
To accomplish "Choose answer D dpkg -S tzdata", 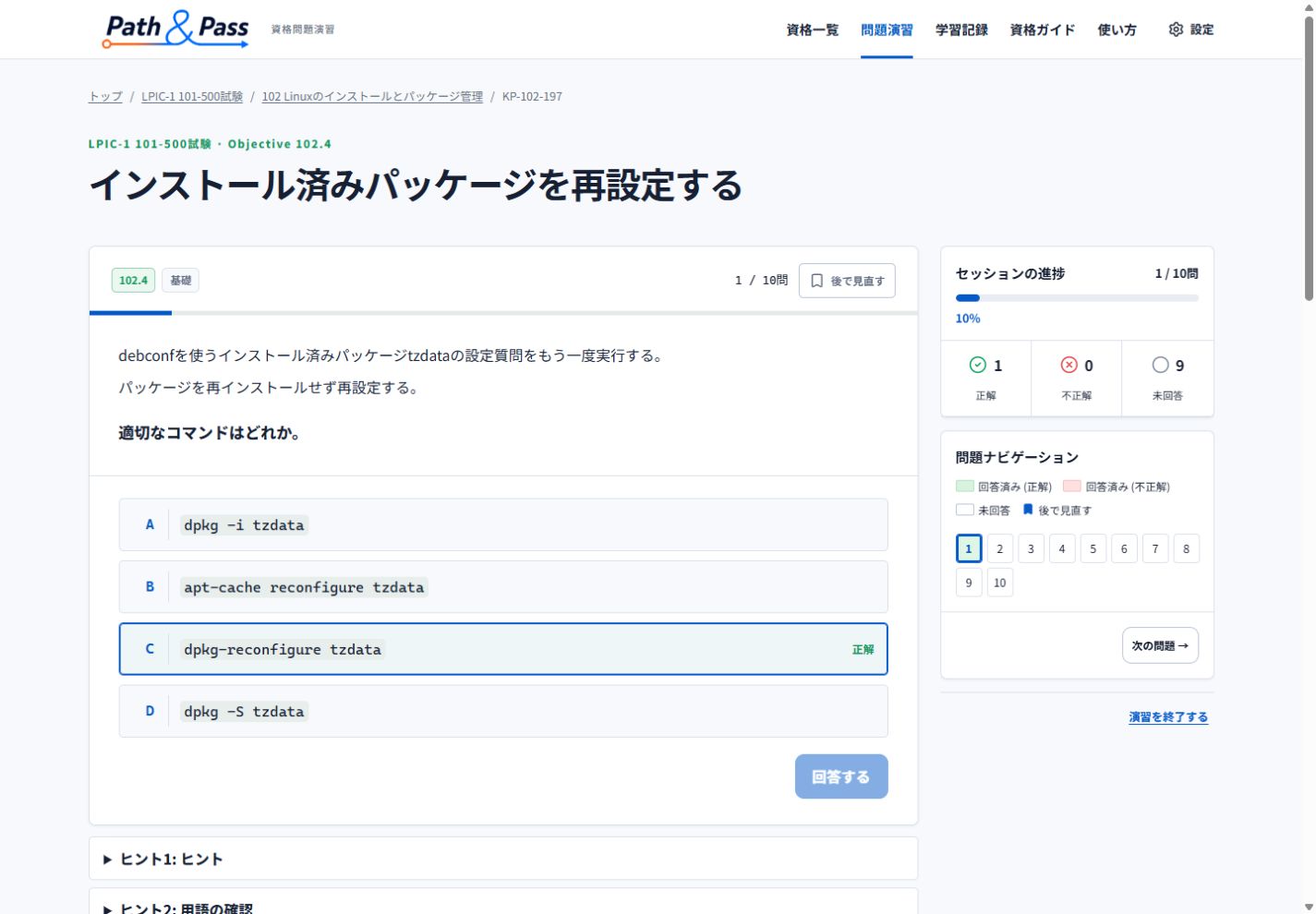I will [503, 711].
